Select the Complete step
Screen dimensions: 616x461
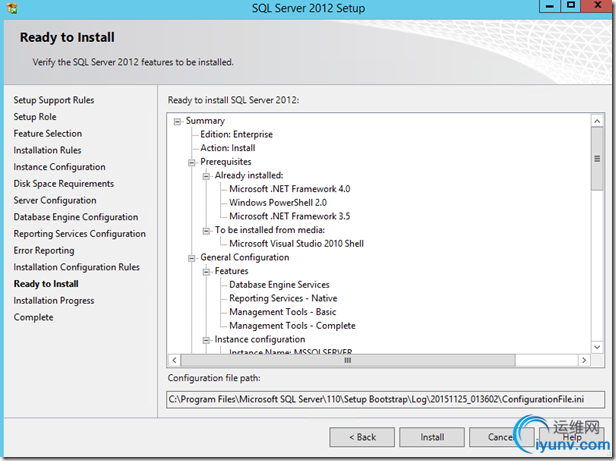pyautogui.click(x=33, y=317)
